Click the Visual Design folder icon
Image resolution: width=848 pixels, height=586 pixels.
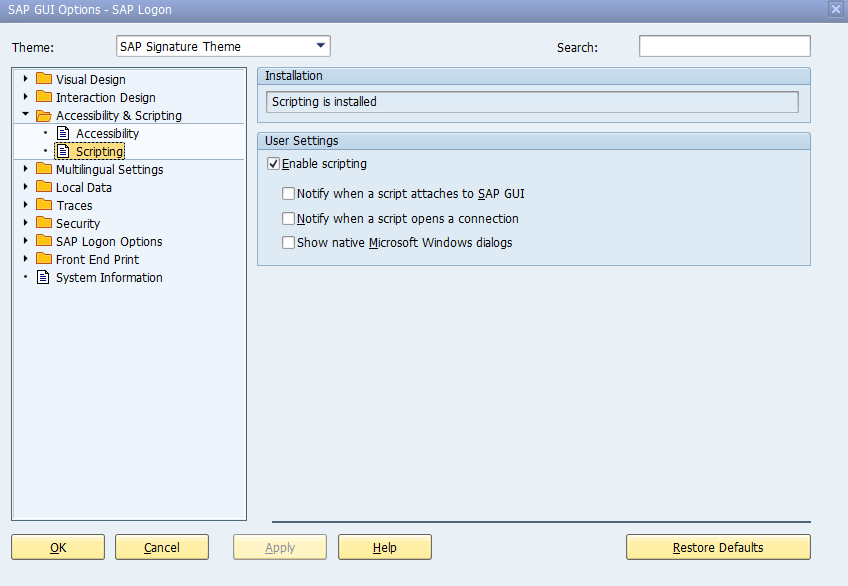44,79
